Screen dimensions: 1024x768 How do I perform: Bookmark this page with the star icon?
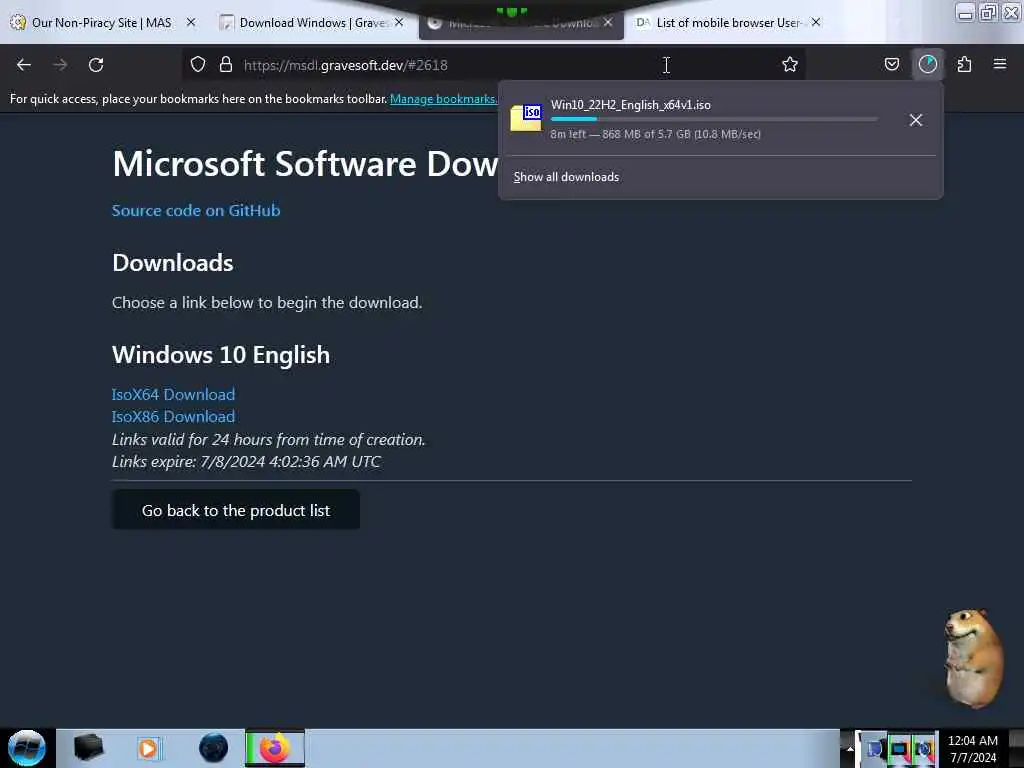click(x=790, y=65)
